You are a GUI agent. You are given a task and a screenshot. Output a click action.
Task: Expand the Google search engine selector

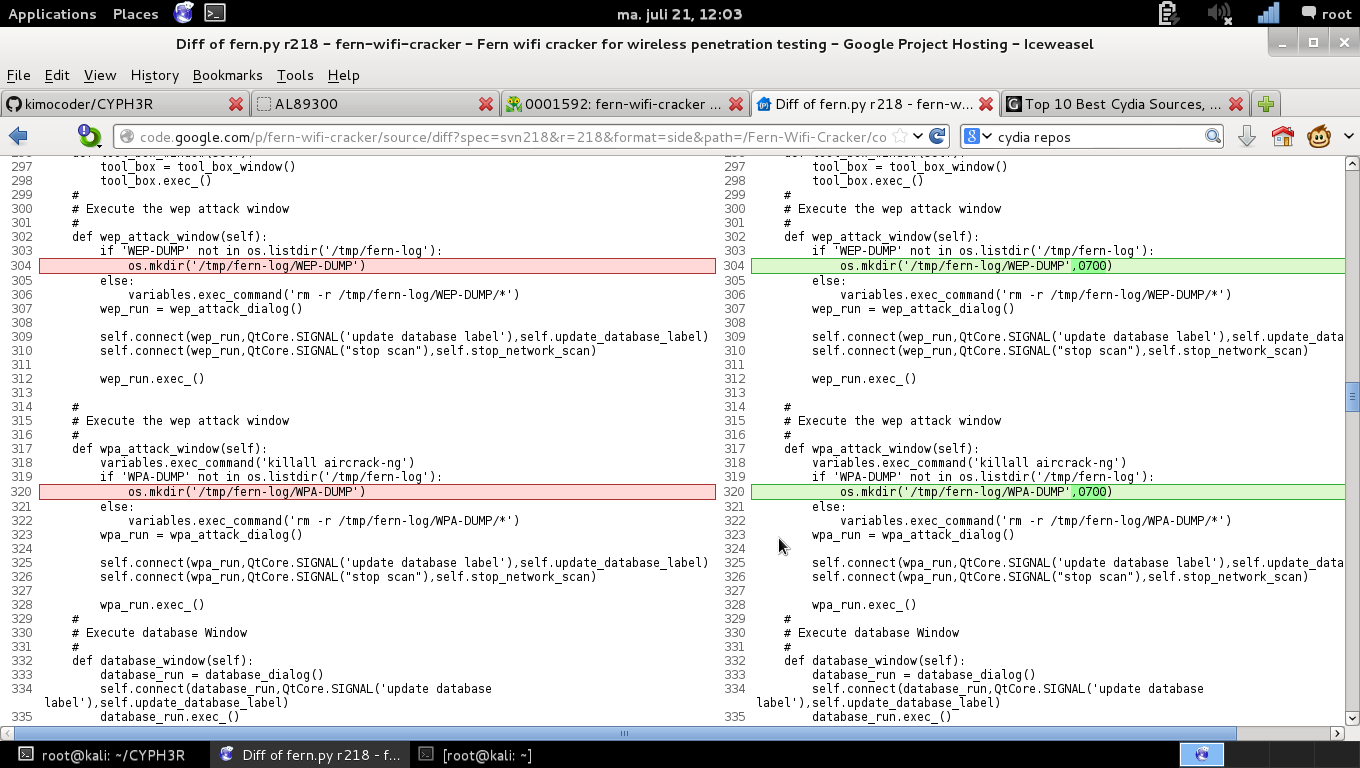(x=977, y=137)
